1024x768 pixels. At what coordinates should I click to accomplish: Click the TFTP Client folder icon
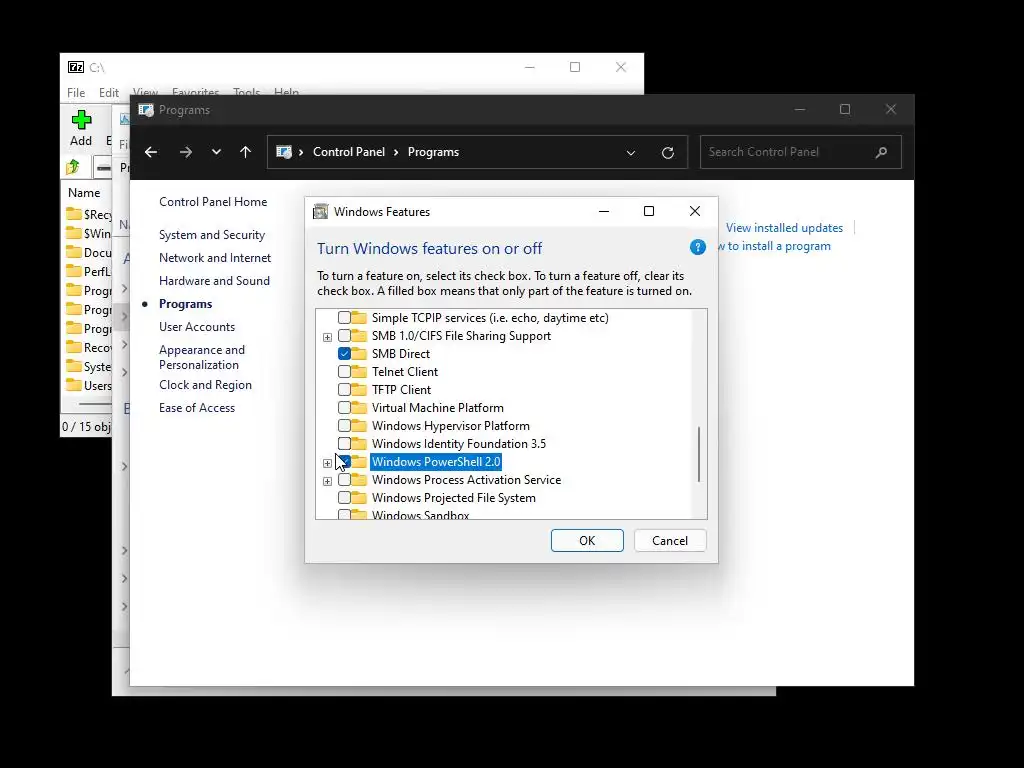359,389
